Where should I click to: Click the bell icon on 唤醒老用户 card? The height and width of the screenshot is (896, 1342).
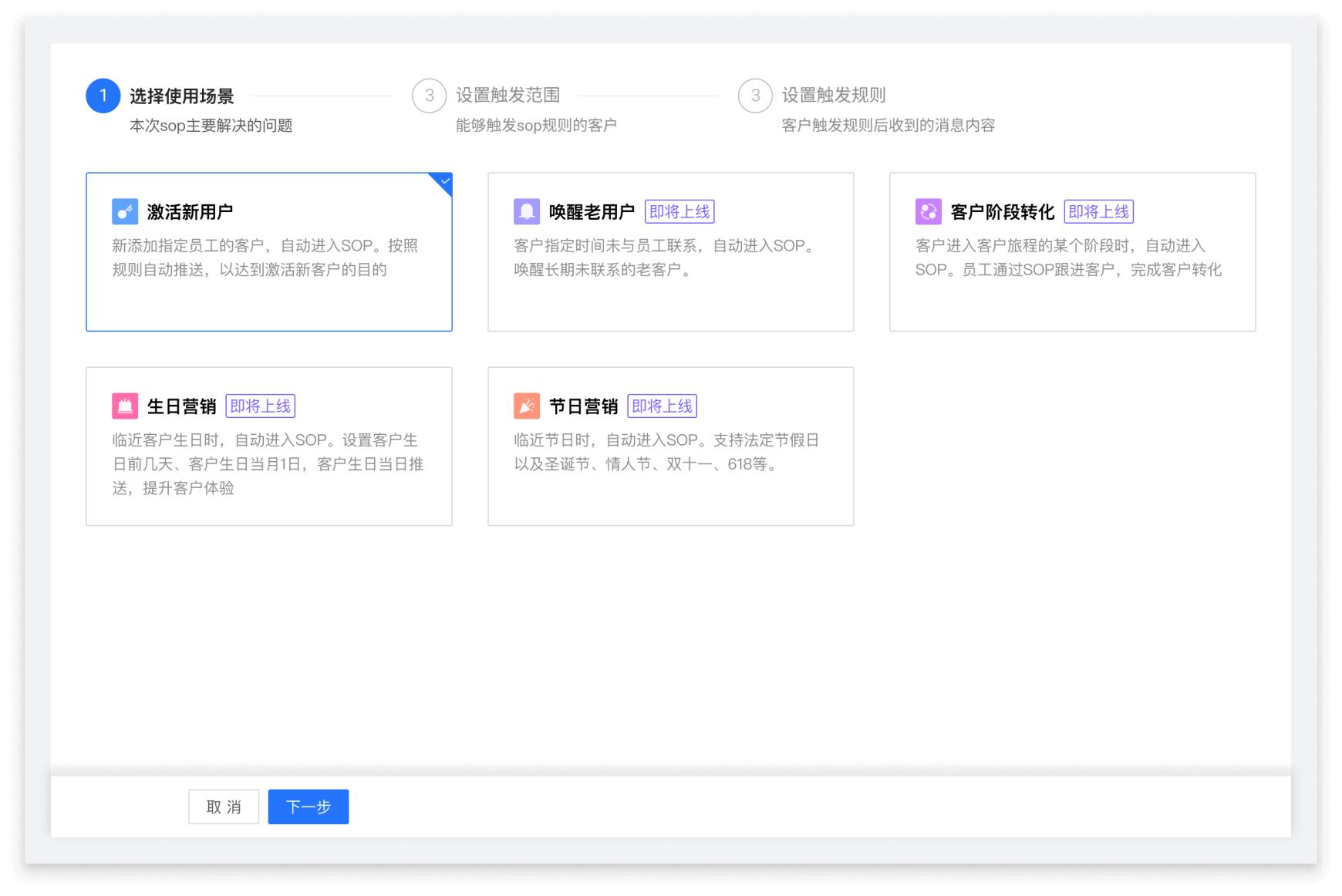pos(526,211)
